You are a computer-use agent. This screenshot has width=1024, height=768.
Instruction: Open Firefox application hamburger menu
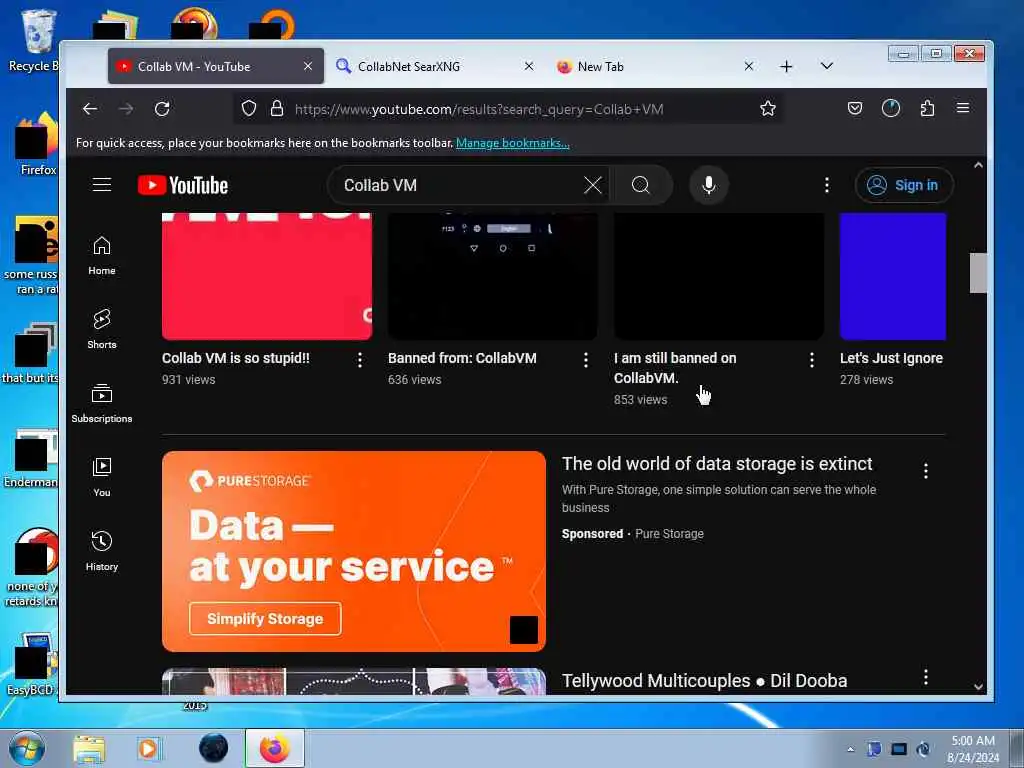(963, 108)
